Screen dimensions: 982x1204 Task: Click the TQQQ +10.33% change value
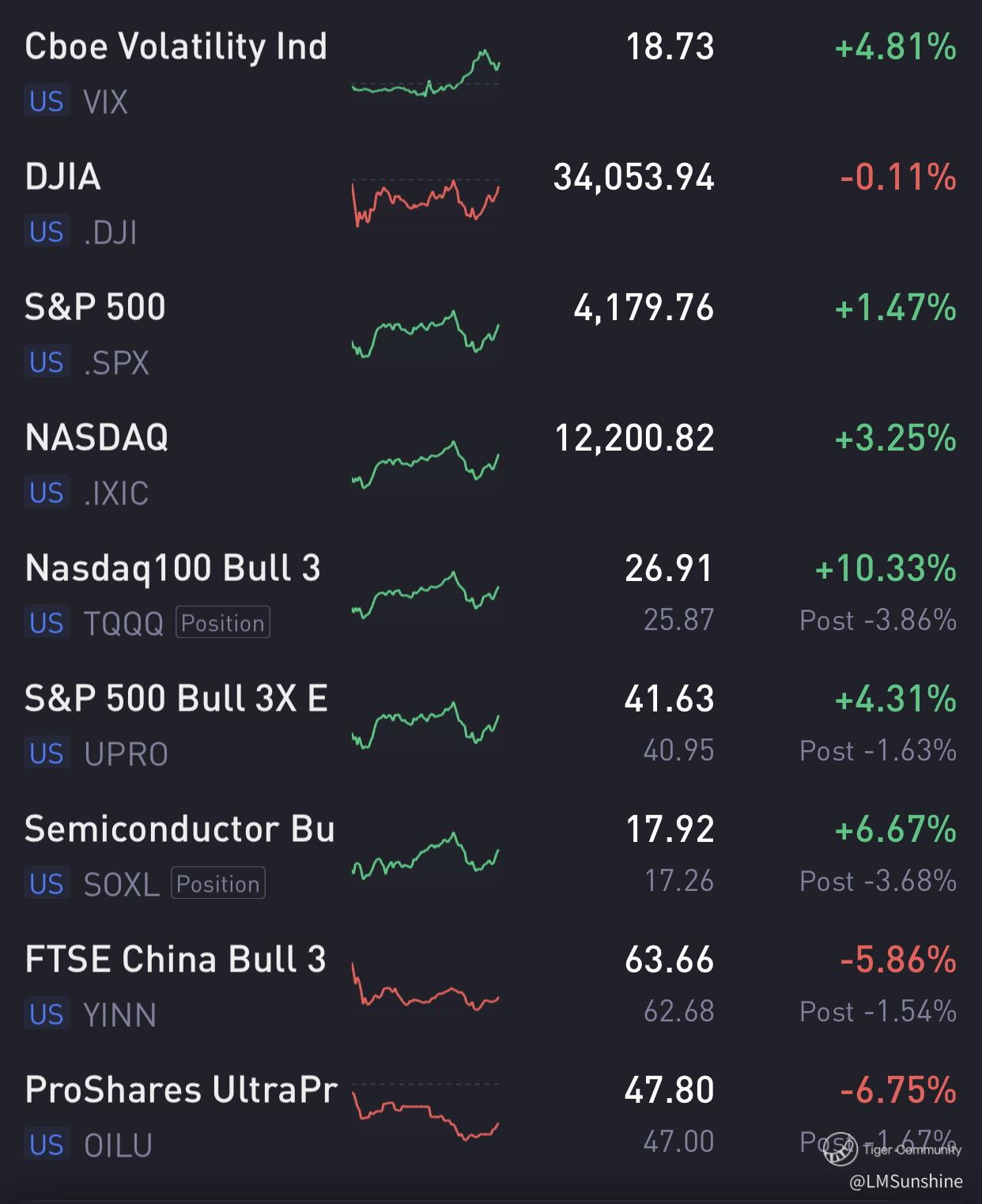[x=885, y=568]
